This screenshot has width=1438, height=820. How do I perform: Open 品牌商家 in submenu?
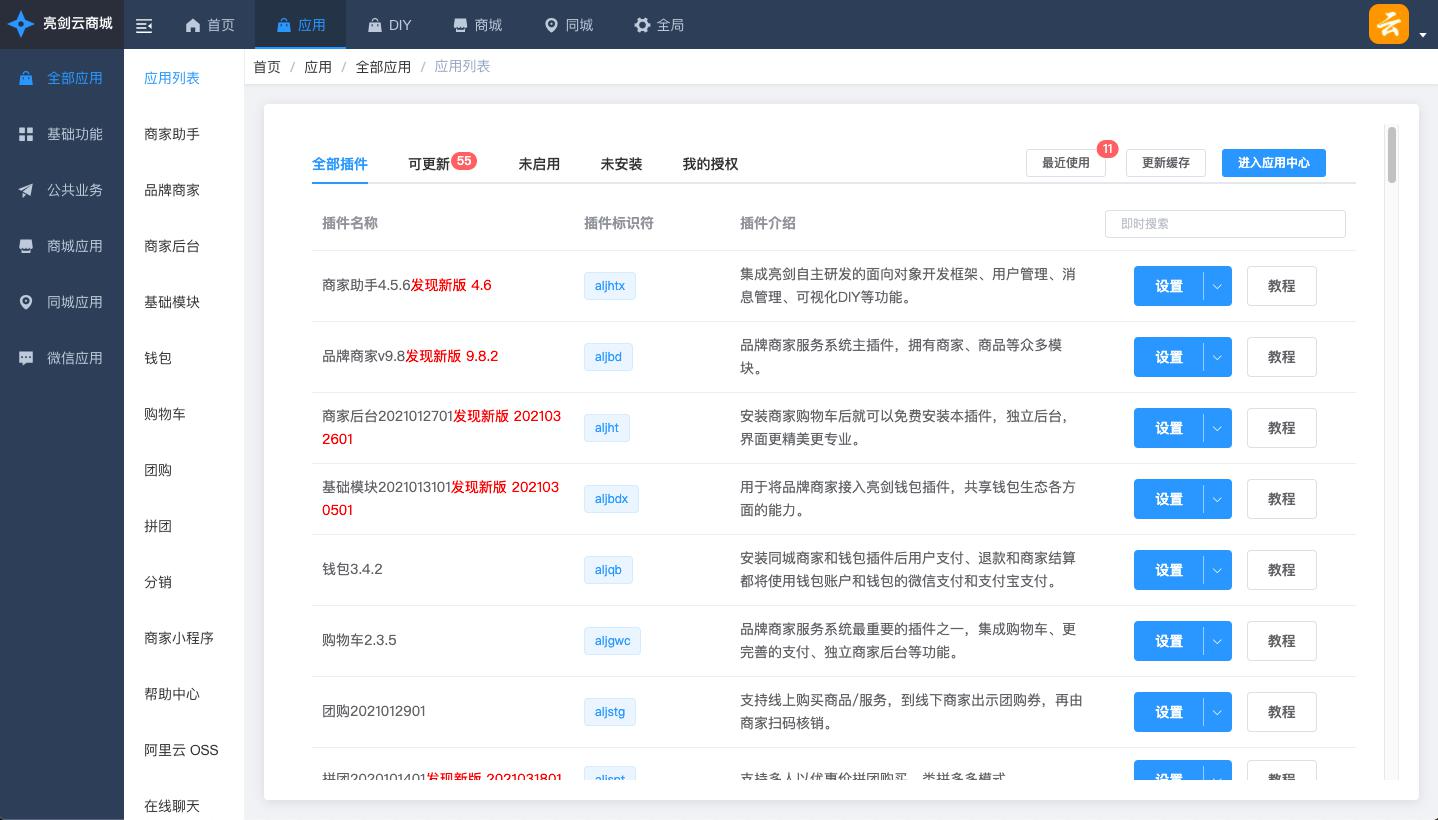[x=172, y=190]
